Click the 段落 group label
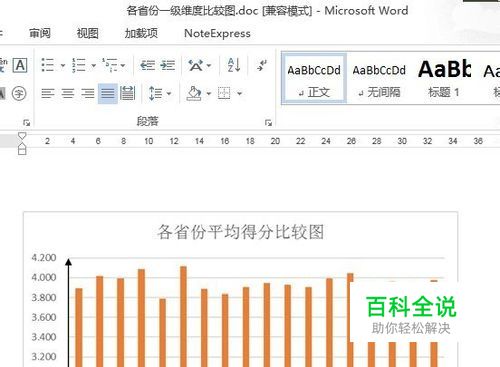 147,121
